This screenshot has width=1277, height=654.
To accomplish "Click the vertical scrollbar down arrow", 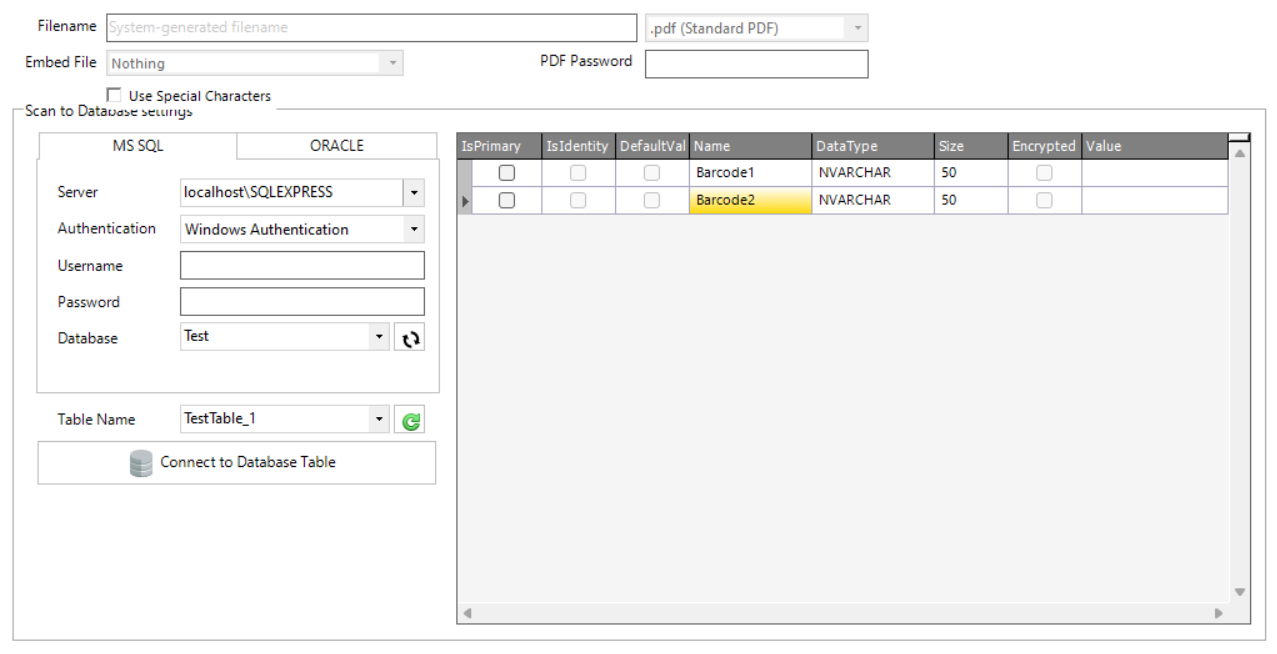I will click(x=1240, y=592).
